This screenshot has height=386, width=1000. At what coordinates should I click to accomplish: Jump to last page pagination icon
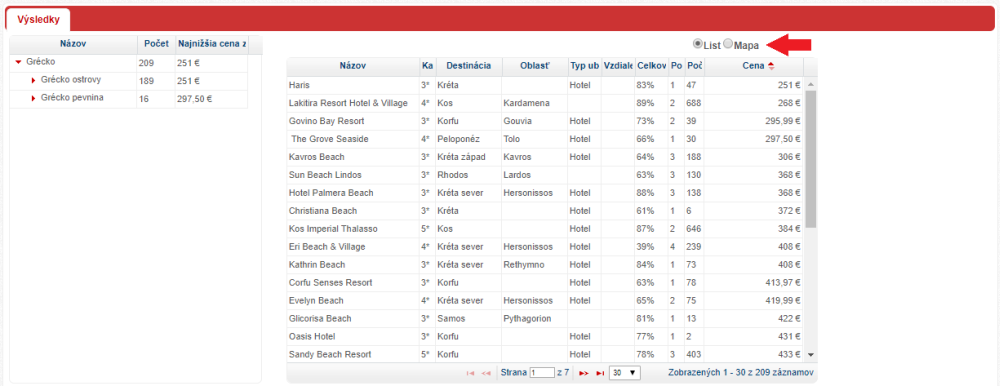599,373
